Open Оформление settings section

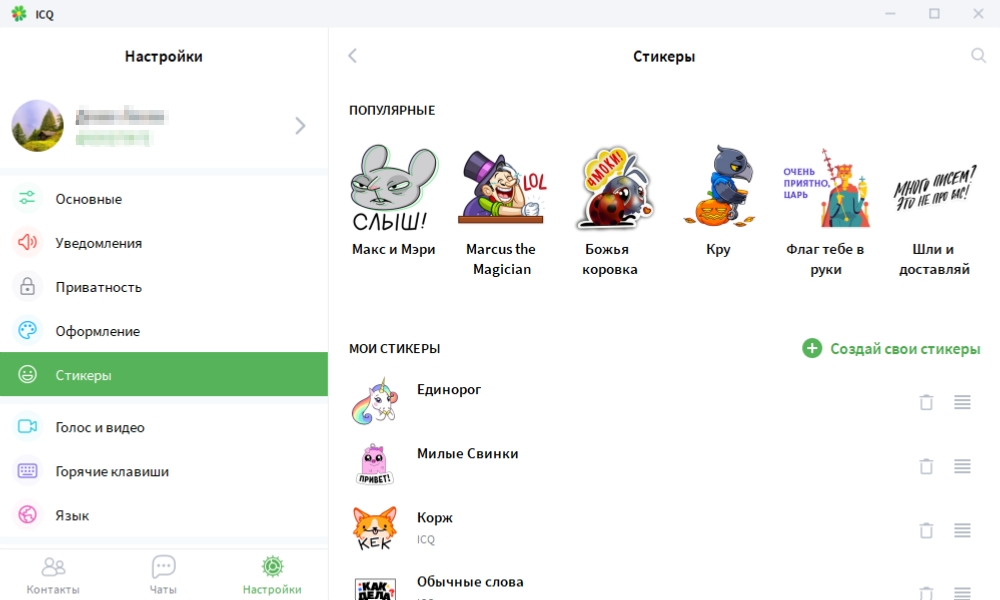164,331
